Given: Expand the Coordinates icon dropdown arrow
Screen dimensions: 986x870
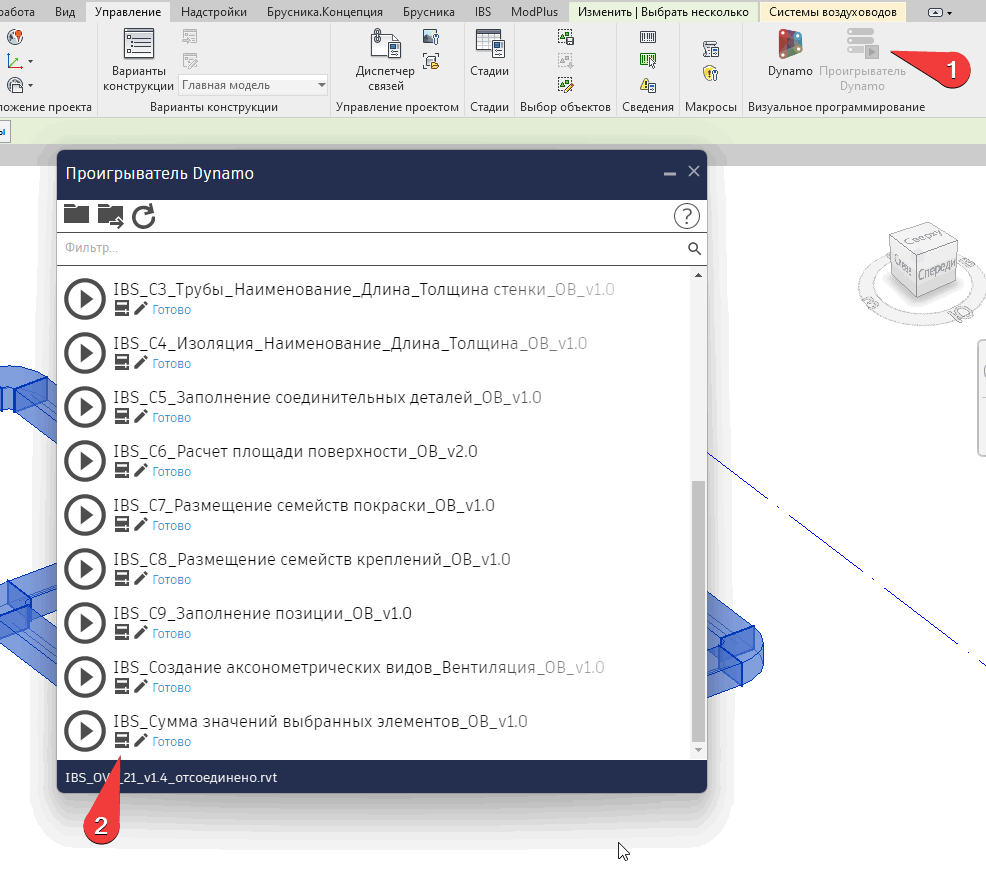Looking at the screenshot, I should 30,62.
